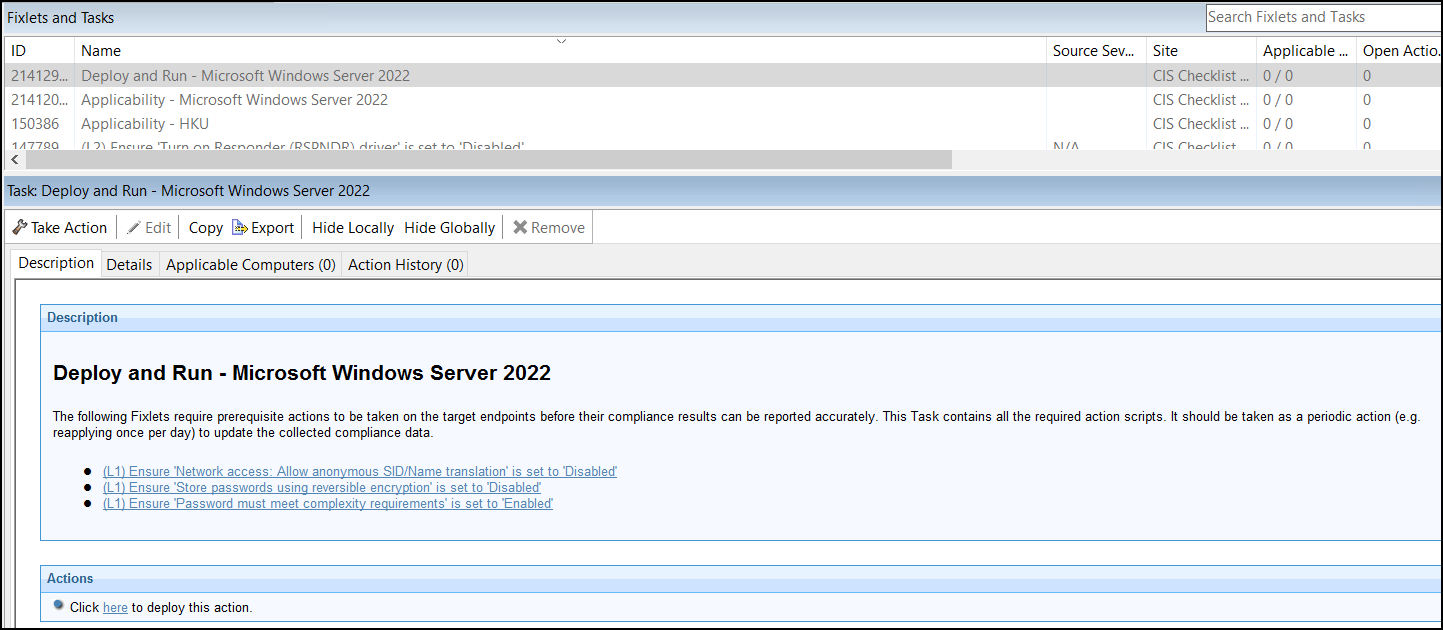The height and width of the screenshot is (630, 1443).
Task: Click the Search Fixlets and Tasks field
Action: [x=1322, y=17]
